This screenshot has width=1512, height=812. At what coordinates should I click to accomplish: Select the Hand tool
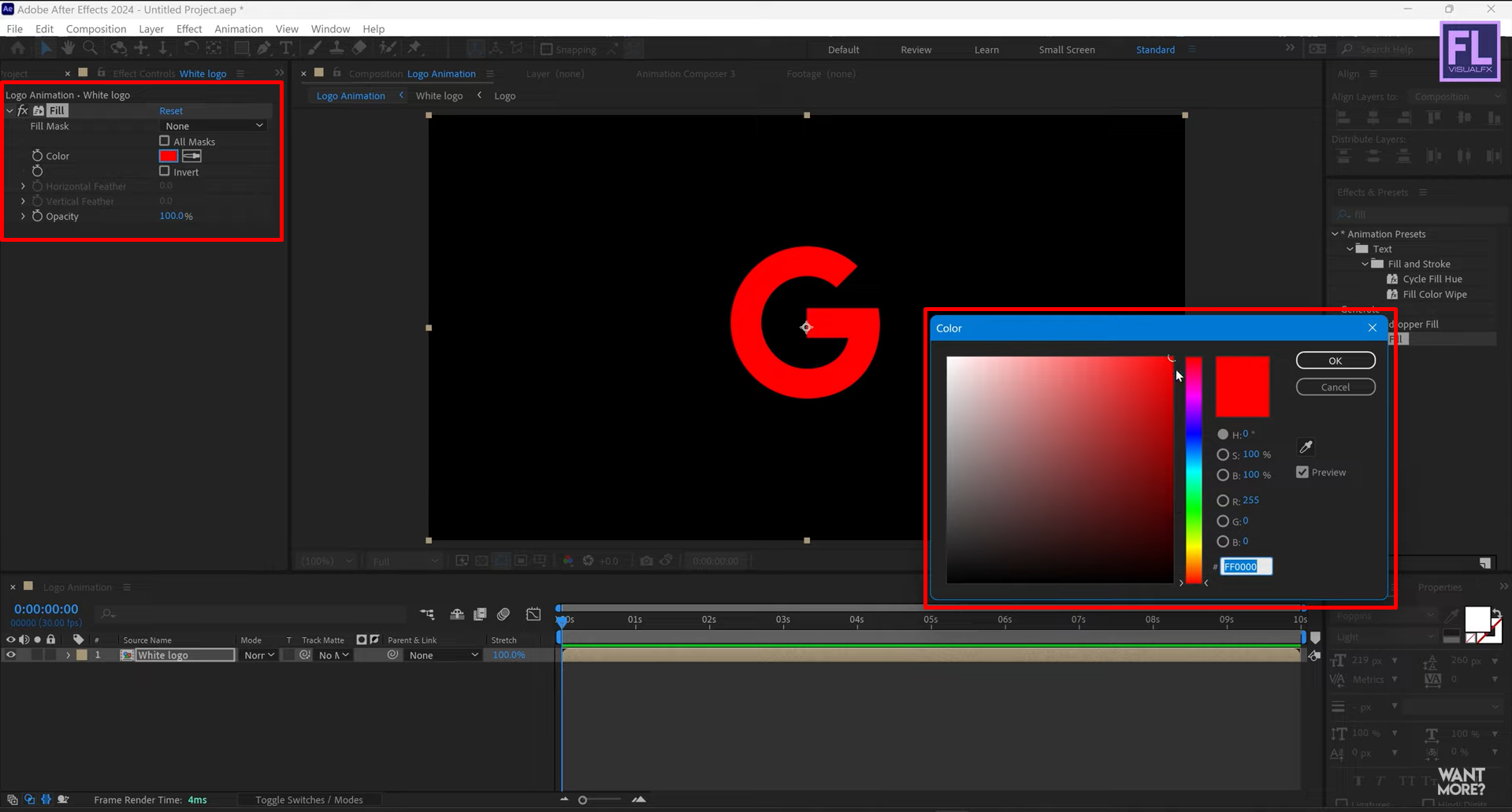coord(68,49)
